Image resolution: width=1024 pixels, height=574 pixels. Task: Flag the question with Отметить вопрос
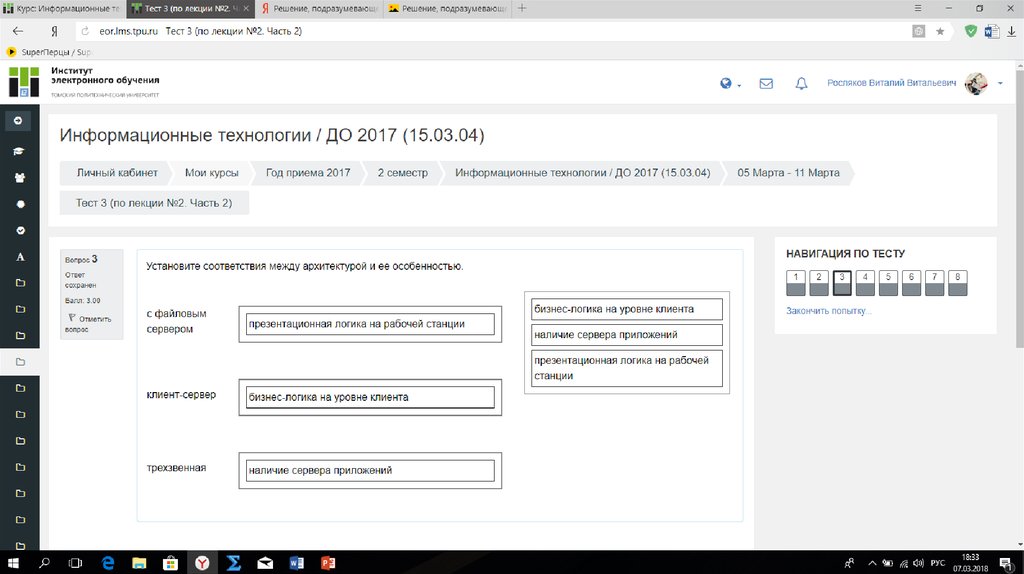click(89, 324)
